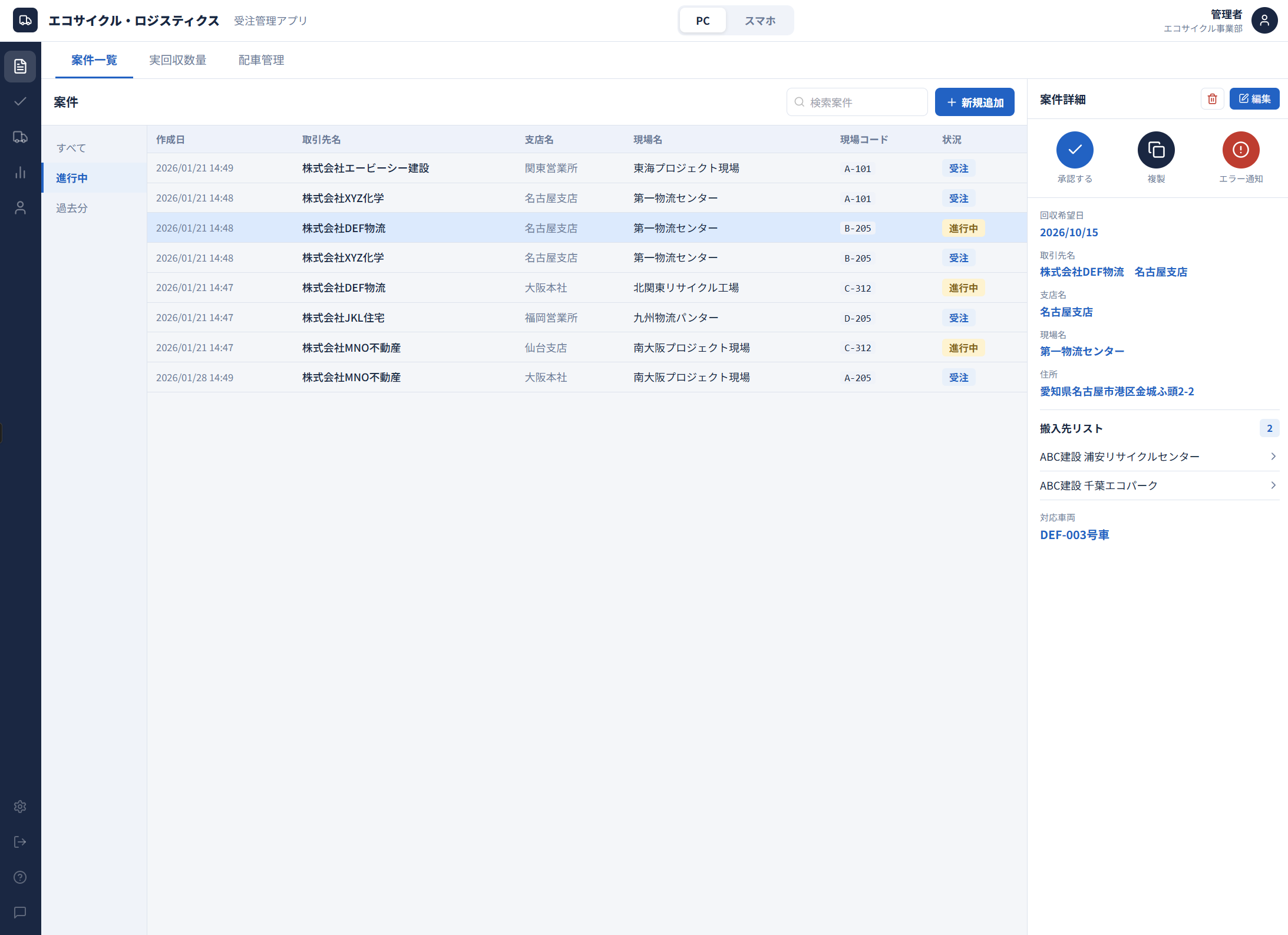Select the 株式会社JKL住宅 row
Image resolution: width=1288 pixels, height=935 pixels.
(x=587, y=318)
